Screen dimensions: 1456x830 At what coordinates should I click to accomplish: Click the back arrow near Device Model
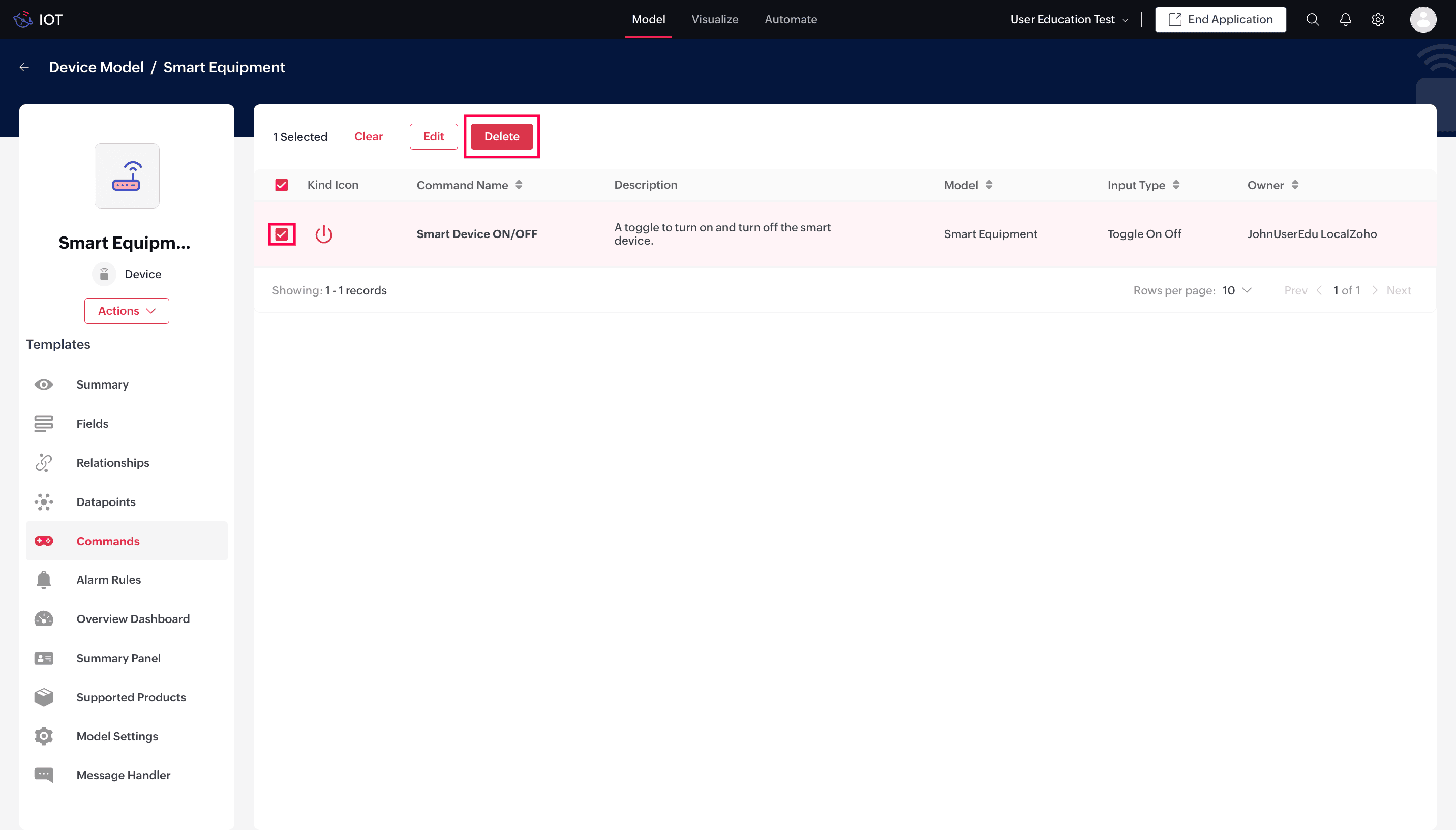tap(24, 67)
